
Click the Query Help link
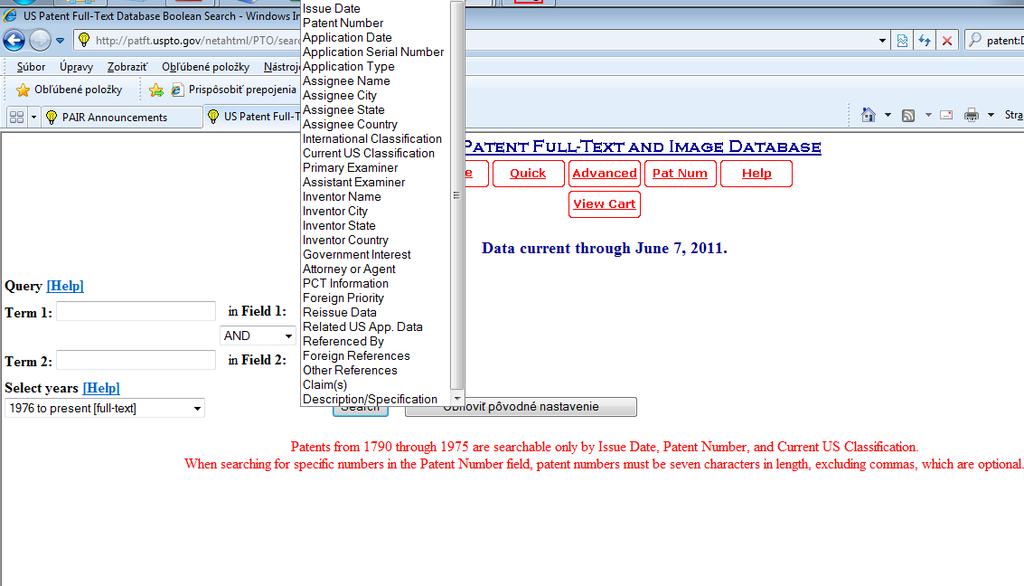point(65,285)
